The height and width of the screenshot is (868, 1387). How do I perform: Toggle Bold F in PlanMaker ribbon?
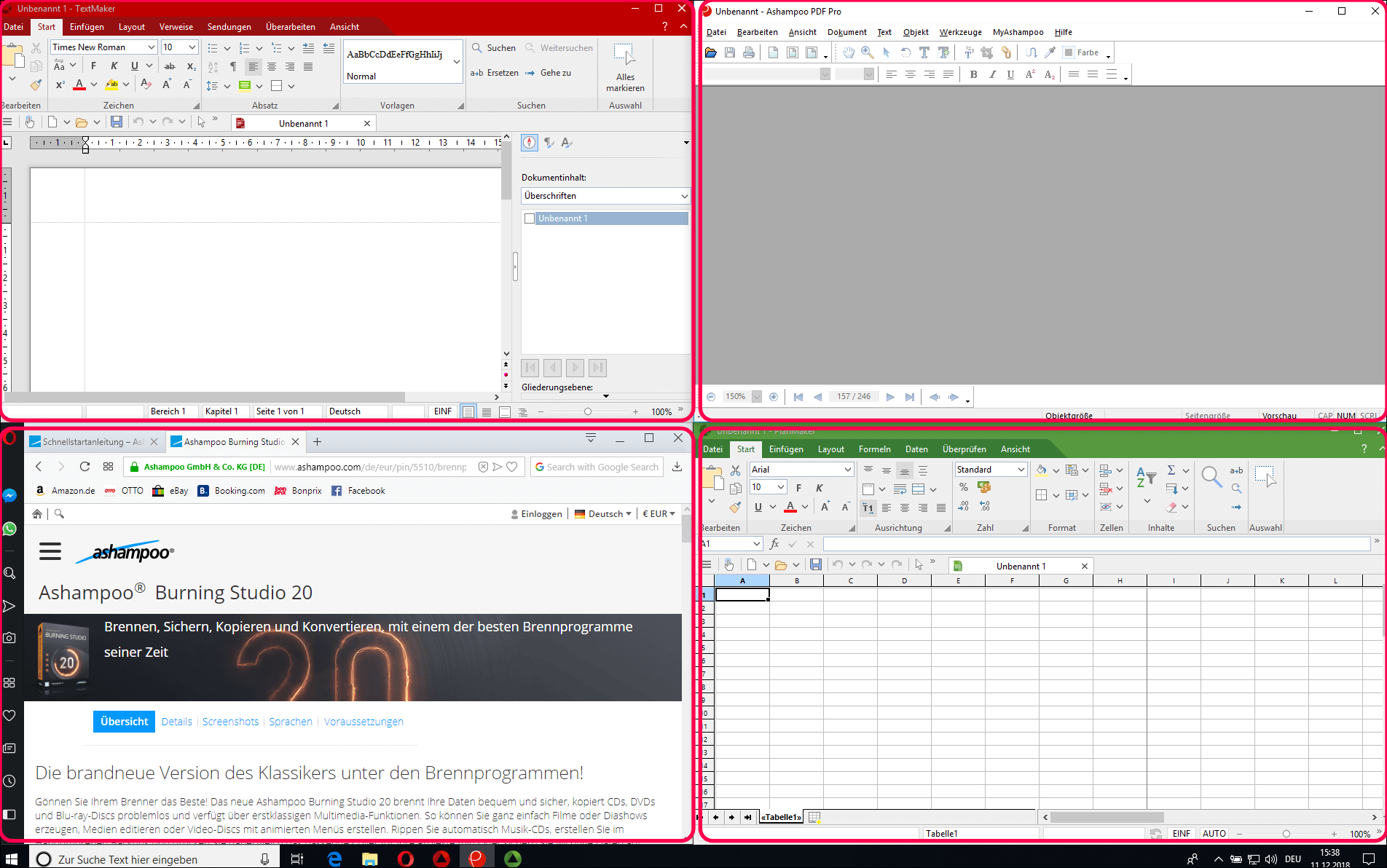click(x=798, y=488)
